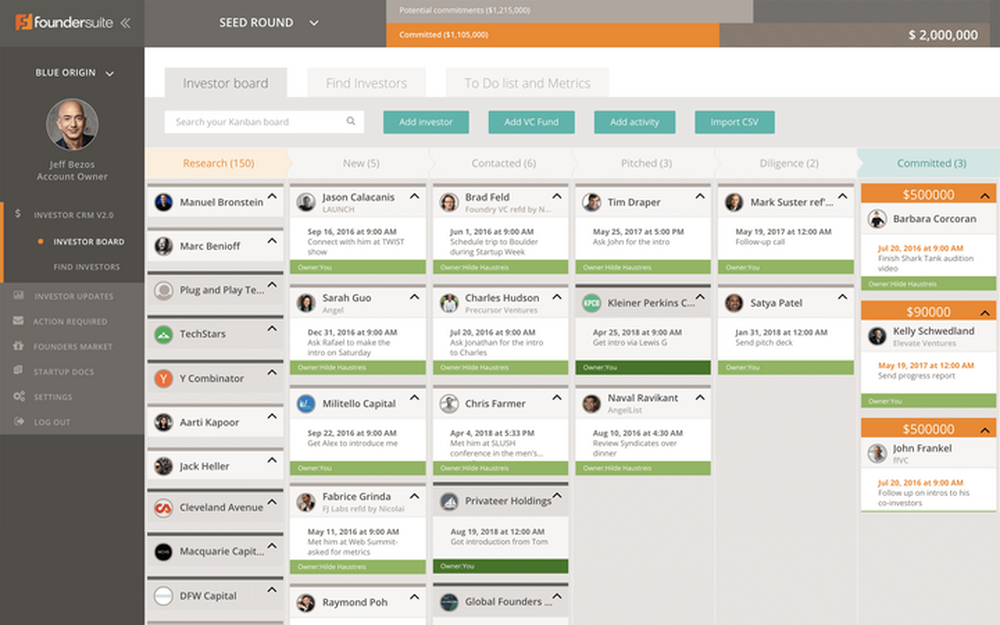Click Brad Feld avatar photo
Screen dimensions: 1000x625
tap(449, 202)
